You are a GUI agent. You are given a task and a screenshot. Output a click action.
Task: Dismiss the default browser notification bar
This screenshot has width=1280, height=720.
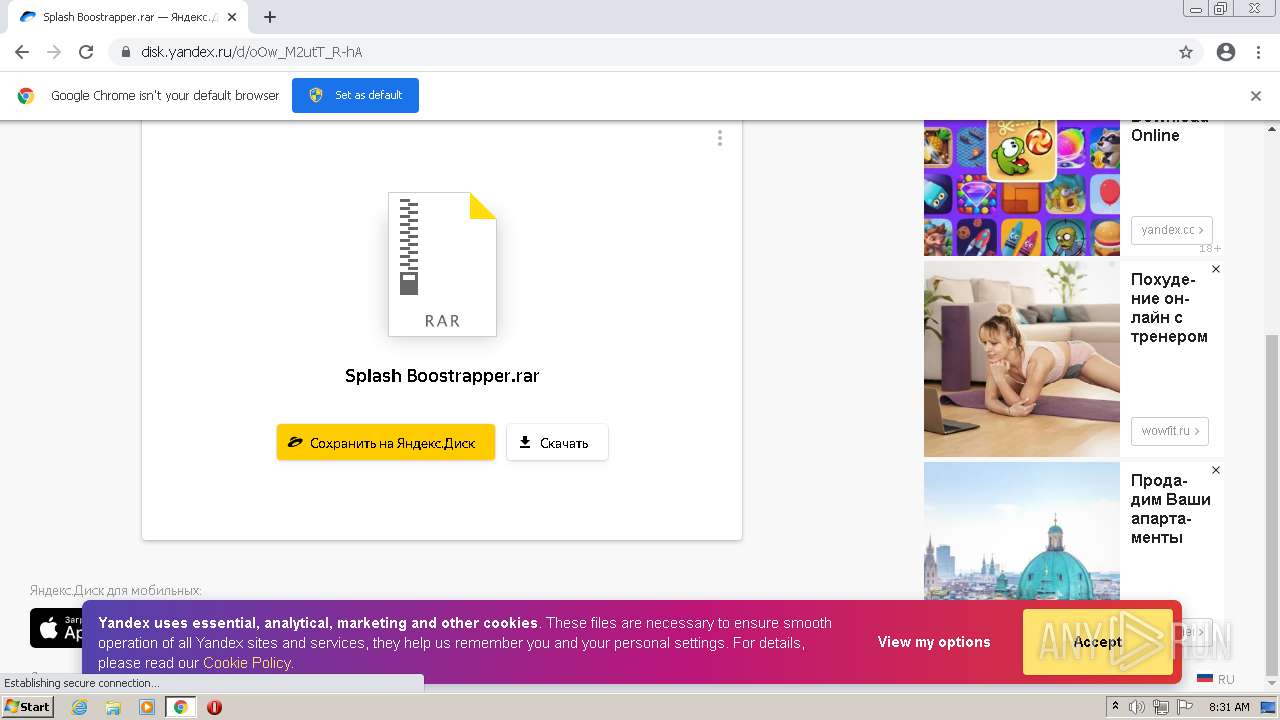click(1256, 96)
